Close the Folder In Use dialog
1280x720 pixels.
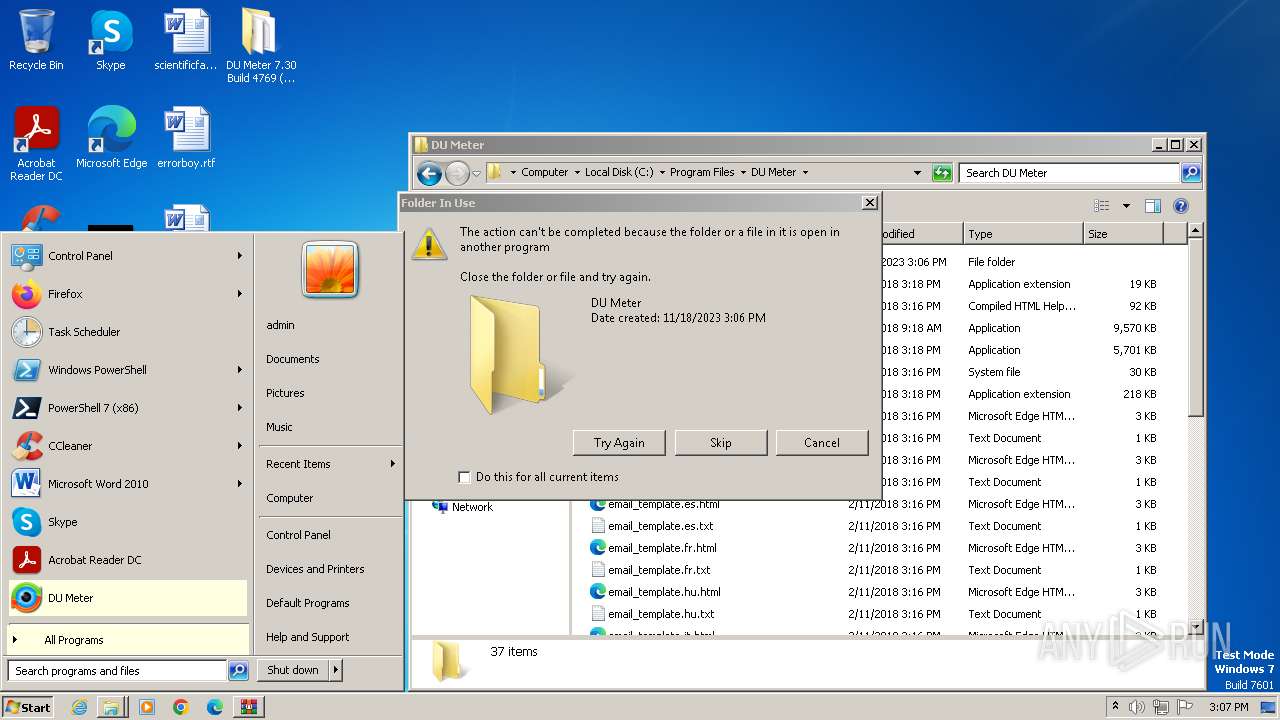point(870,203)
